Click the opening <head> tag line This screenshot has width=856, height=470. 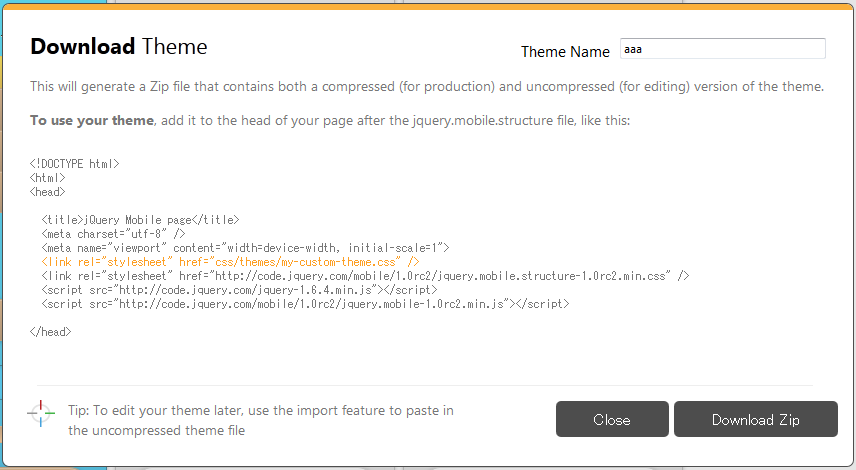point(48,191)
